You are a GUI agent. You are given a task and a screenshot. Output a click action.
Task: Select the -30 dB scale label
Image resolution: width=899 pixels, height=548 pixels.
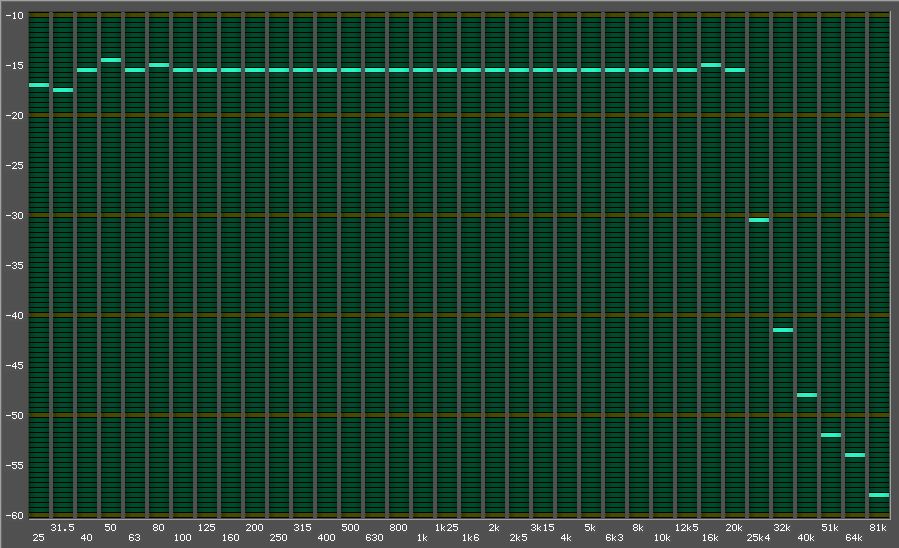click(14, 216)
